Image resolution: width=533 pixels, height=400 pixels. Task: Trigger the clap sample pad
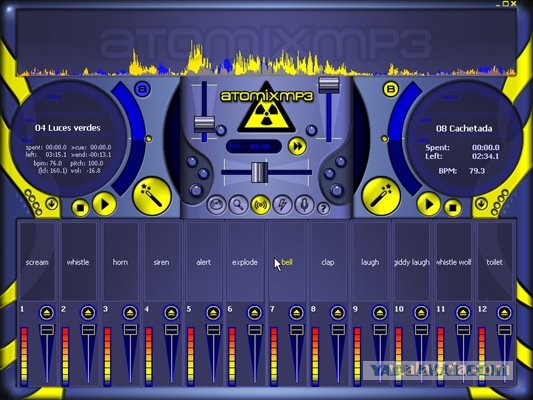pos(328,261)
